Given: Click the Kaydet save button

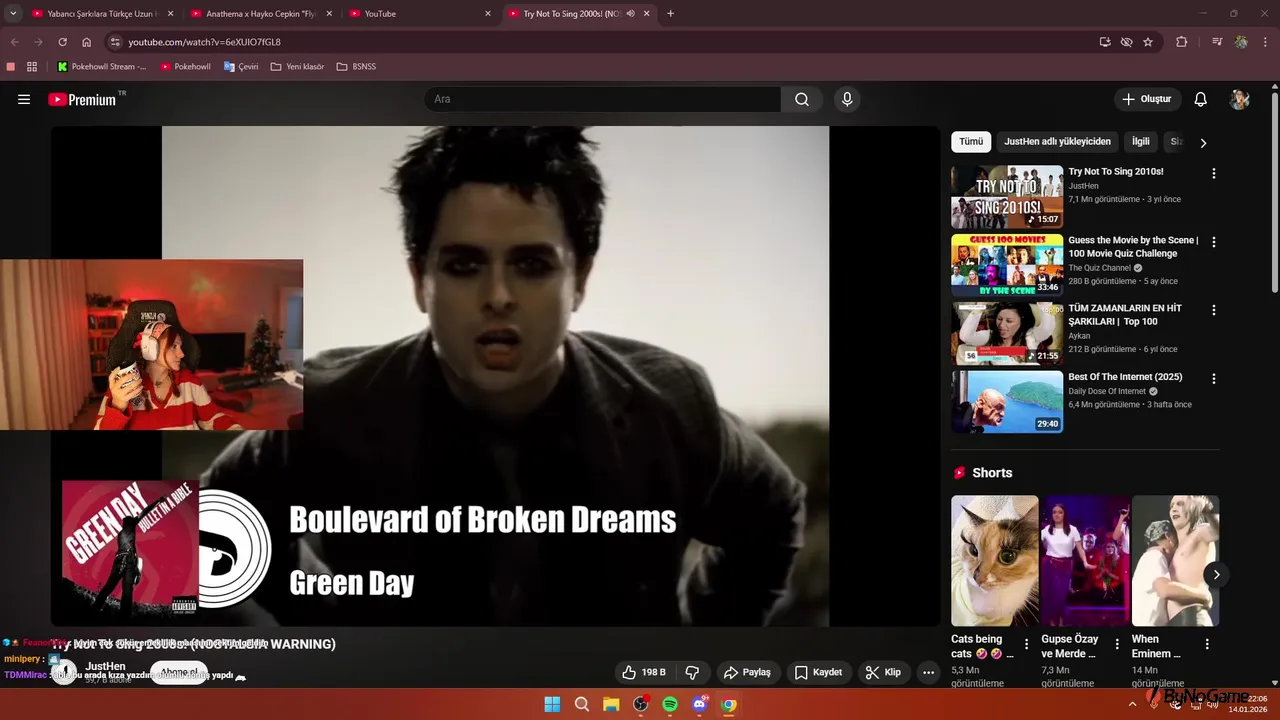Looking at the screenshot, I should tap(818, 672).
